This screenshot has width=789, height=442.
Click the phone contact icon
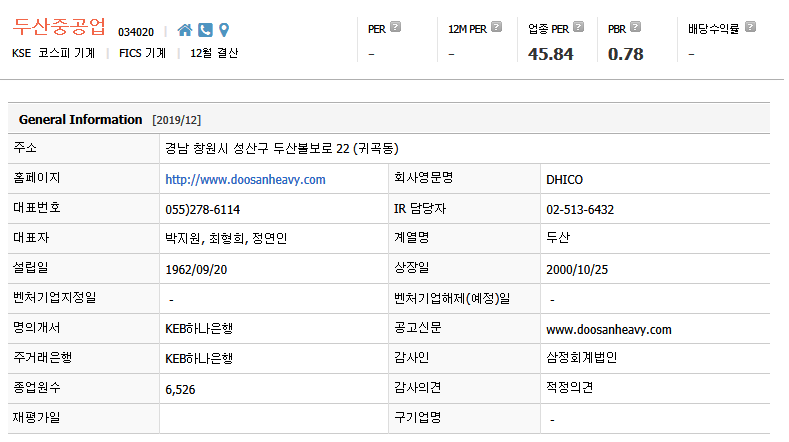click(x=205, y=30)
